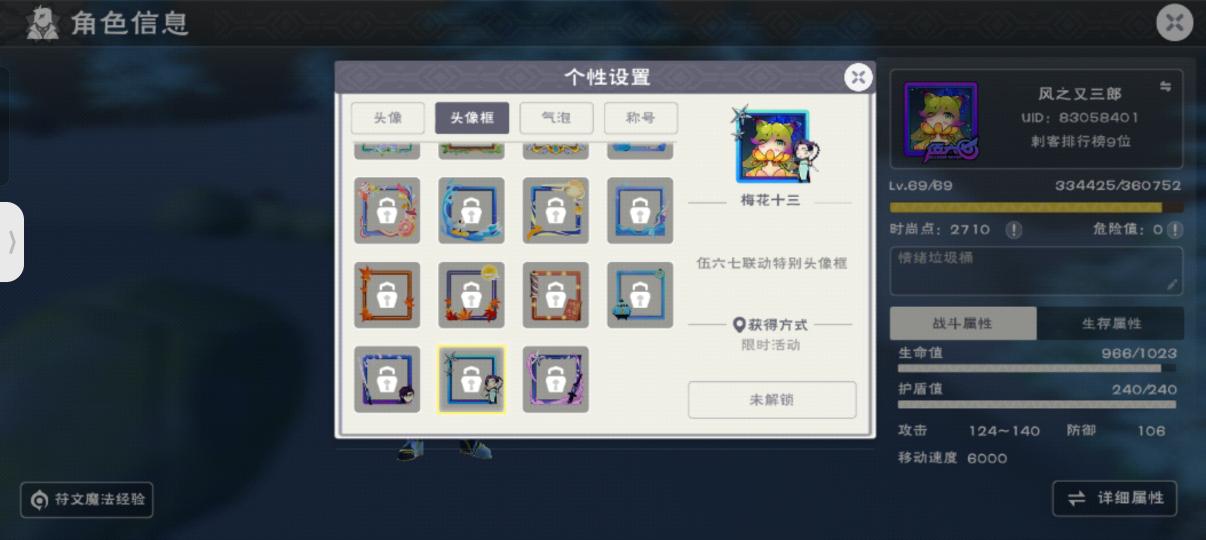Select locked maple leaf avatar frame
This screenshot has height=540, width=1206.
387,295
